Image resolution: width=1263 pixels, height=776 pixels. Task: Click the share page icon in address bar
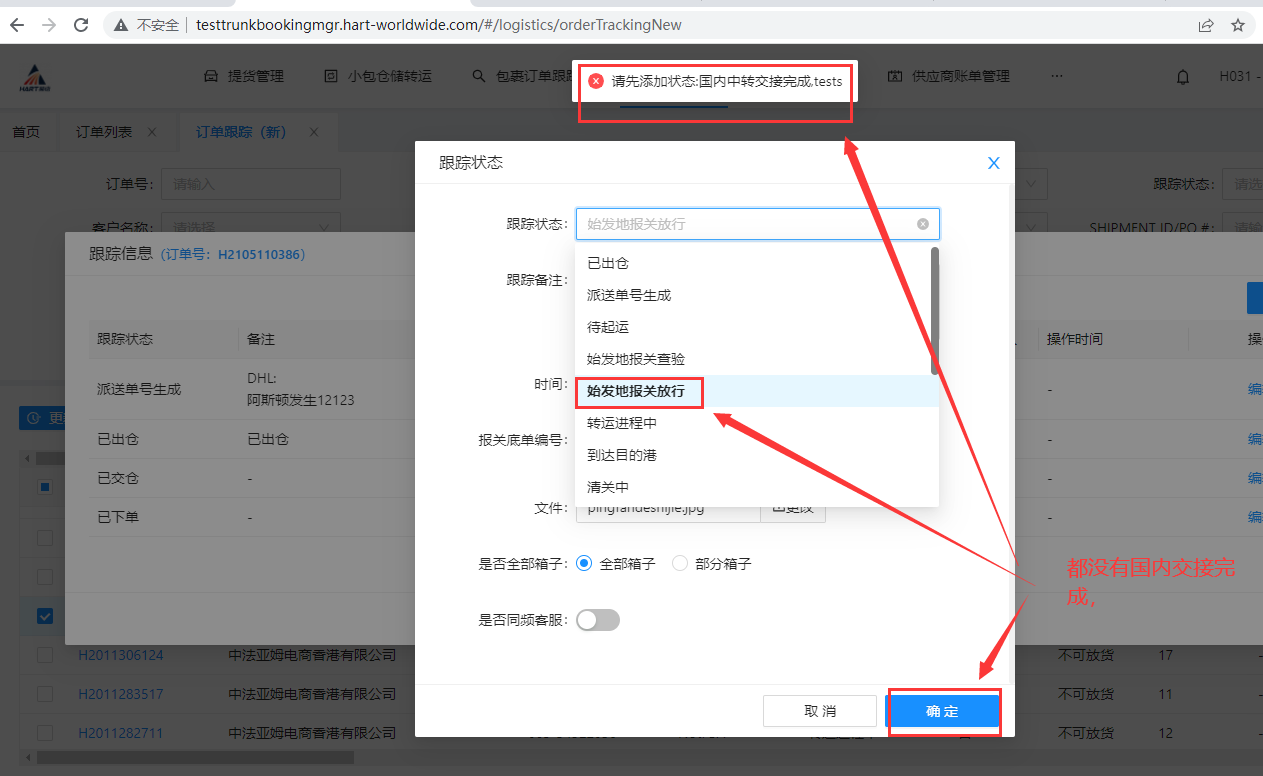pos(1206,25)
